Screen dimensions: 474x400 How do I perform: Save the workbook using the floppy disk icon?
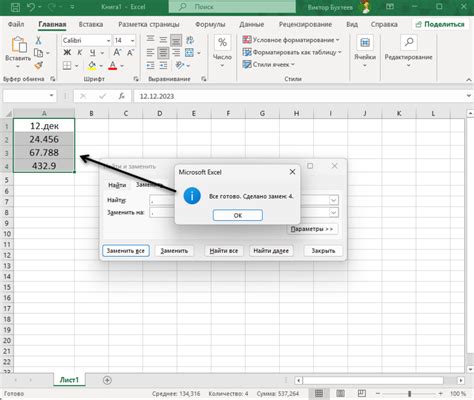click(15, 7)
